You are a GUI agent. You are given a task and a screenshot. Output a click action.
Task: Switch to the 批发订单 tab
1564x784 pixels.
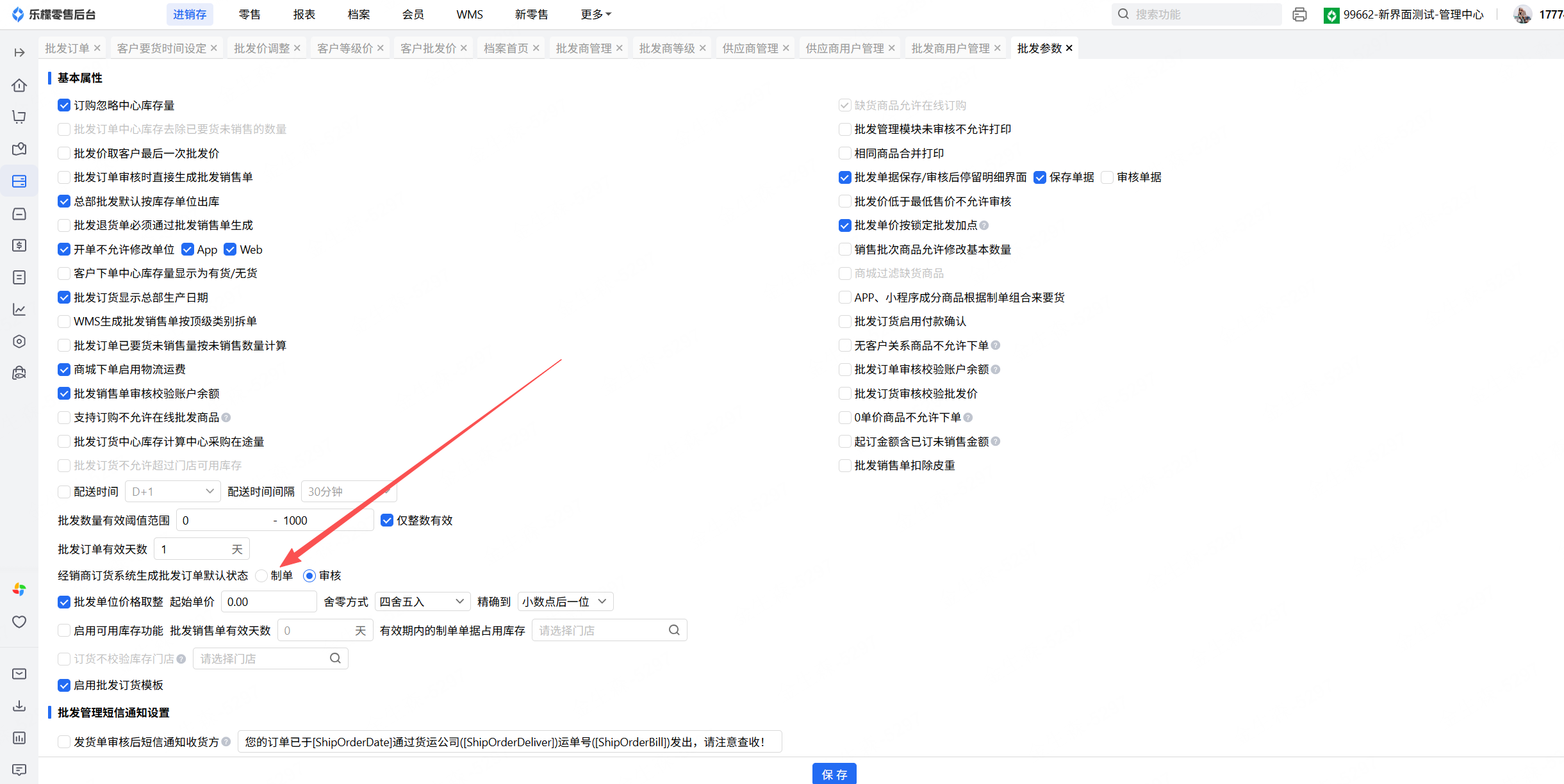[x=67, y=48]
